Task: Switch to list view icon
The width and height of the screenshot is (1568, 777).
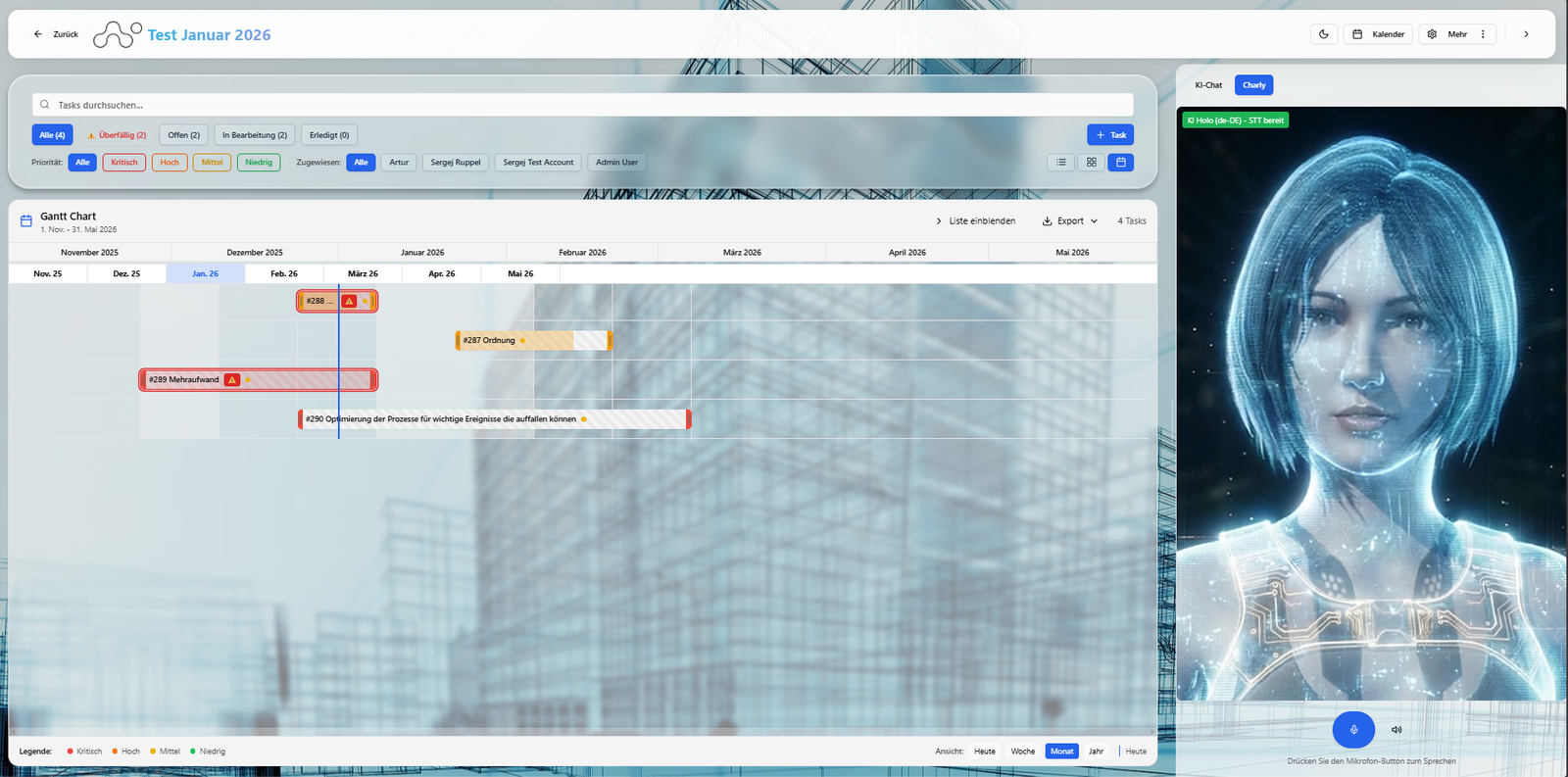Action: [1061, 163]
